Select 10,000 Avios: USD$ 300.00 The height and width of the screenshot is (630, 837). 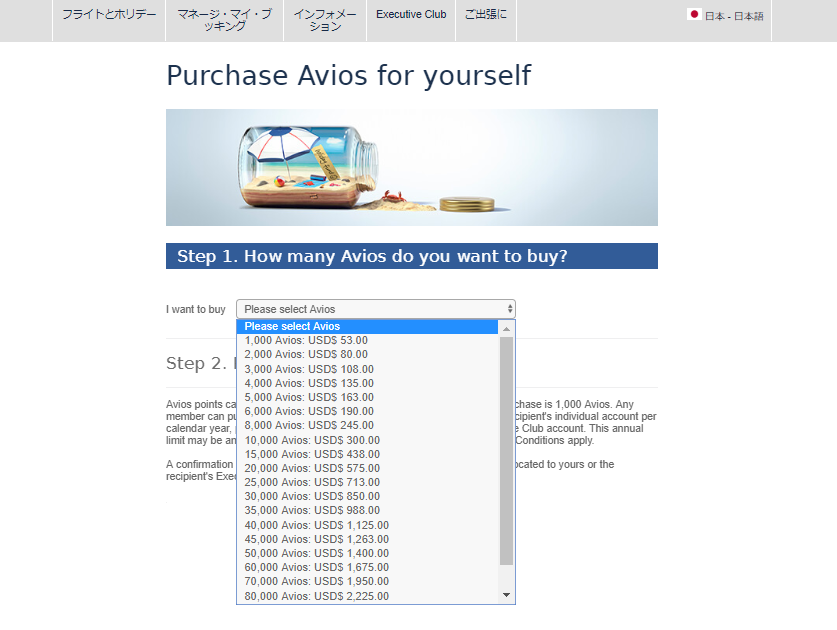312,440
